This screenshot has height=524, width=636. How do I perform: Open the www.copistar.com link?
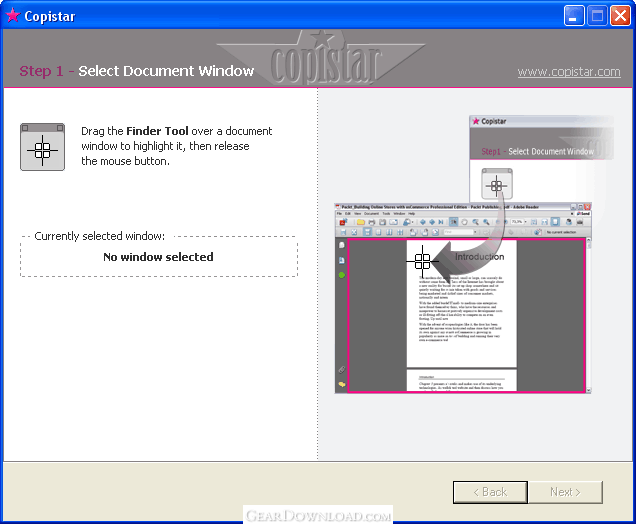(569, 72)
